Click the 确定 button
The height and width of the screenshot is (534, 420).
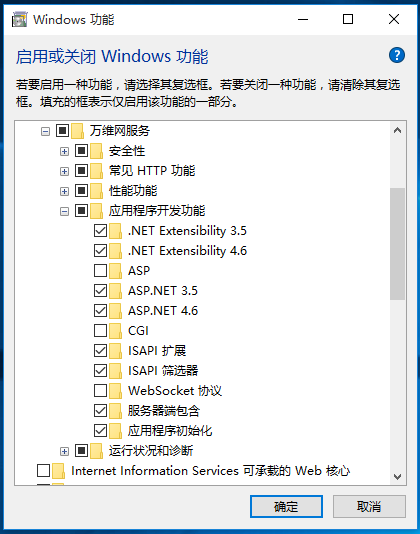pos(286,507)
